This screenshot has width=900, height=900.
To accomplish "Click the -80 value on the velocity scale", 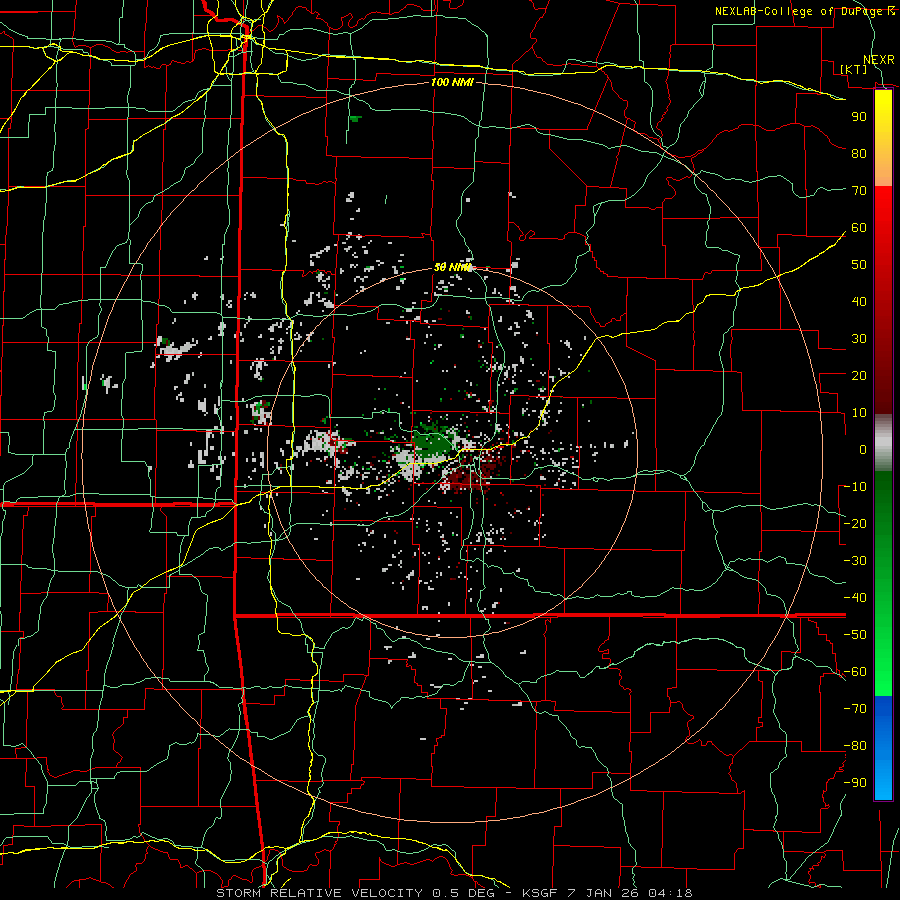I will coord(855,746).
